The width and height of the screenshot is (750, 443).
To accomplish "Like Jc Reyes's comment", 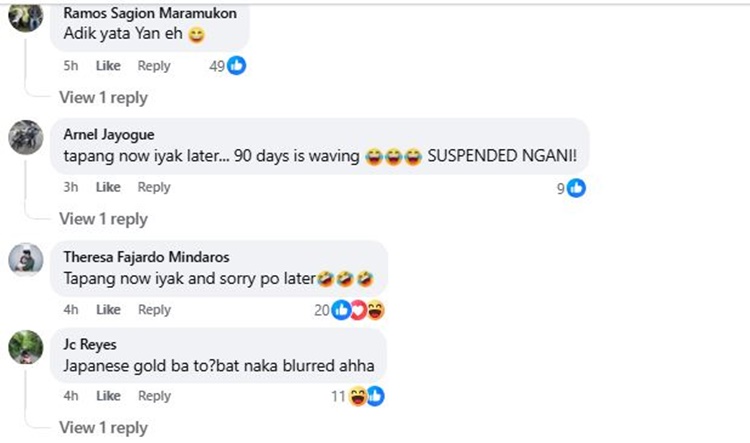I will click(x=107, y=396).
